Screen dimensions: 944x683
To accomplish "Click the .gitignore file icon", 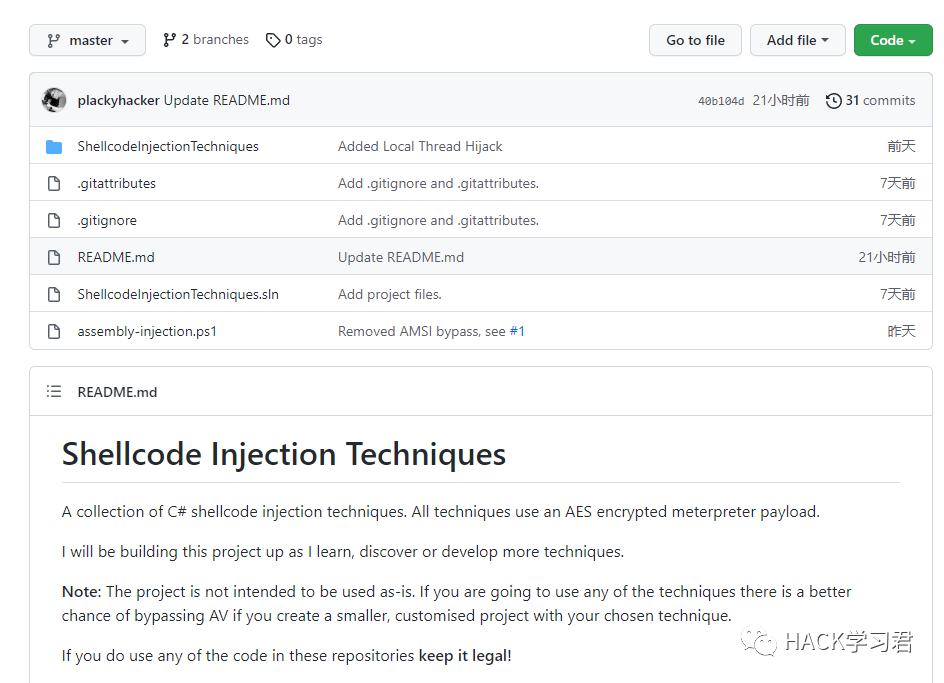I will [x=54, y=221].
